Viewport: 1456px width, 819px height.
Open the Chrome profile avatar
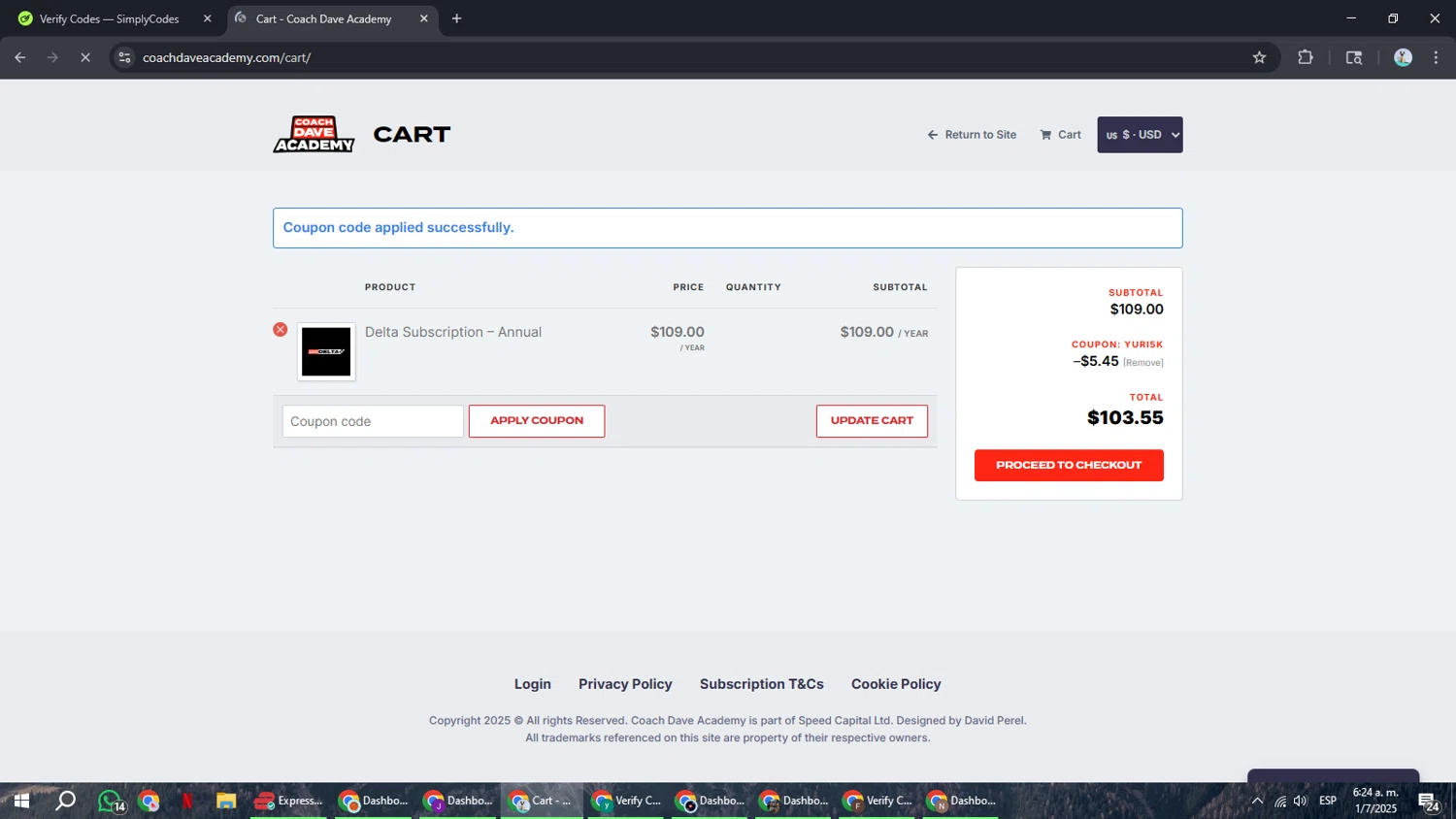pos(1403,57)
